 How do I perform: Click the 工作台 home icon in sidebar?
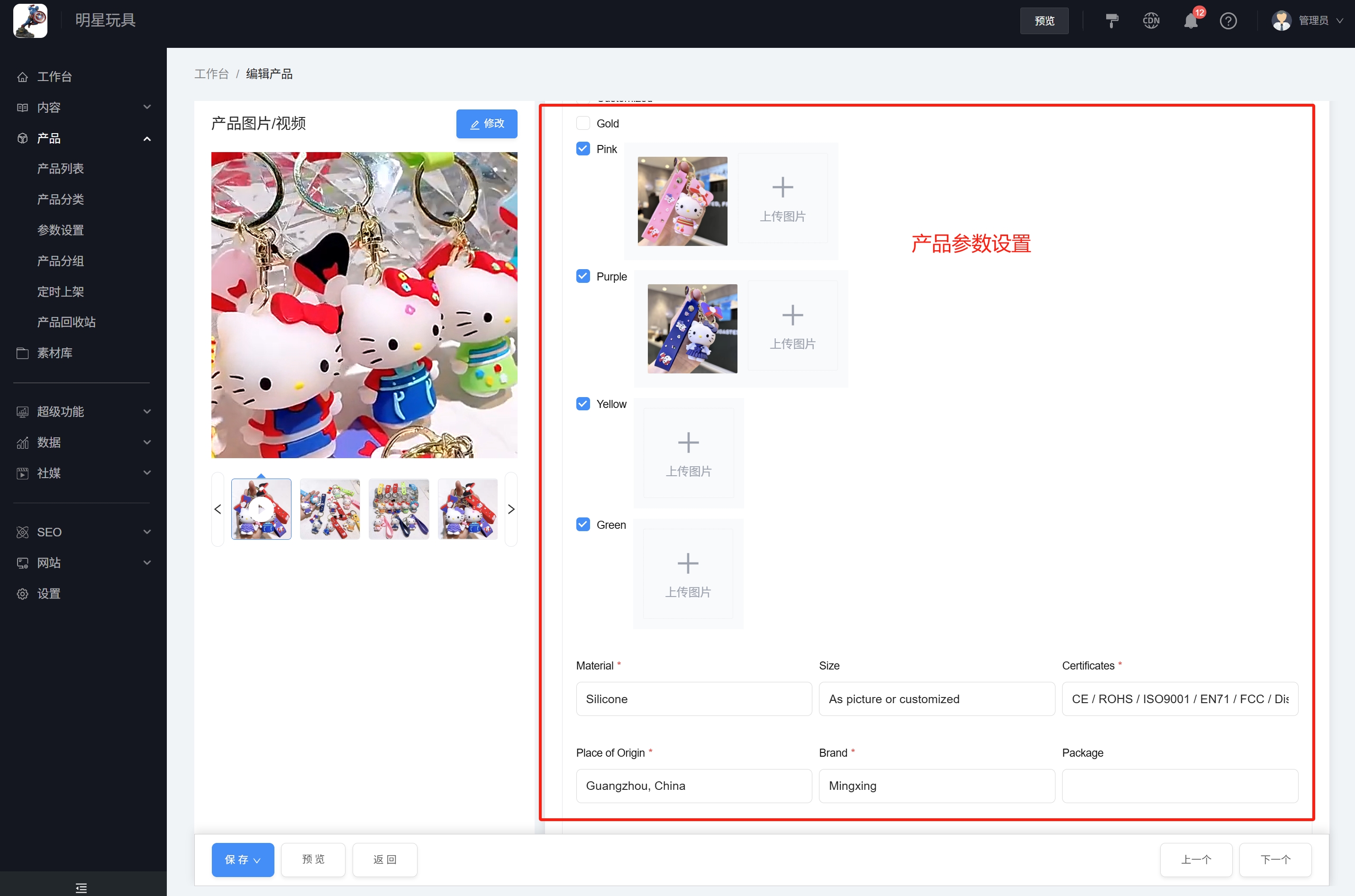[22, 77]
